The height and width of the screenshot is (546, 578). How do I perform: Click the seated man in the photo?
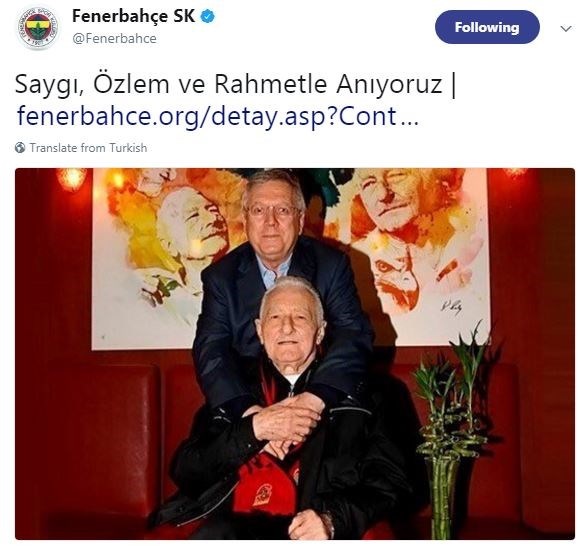pos(291,409)
